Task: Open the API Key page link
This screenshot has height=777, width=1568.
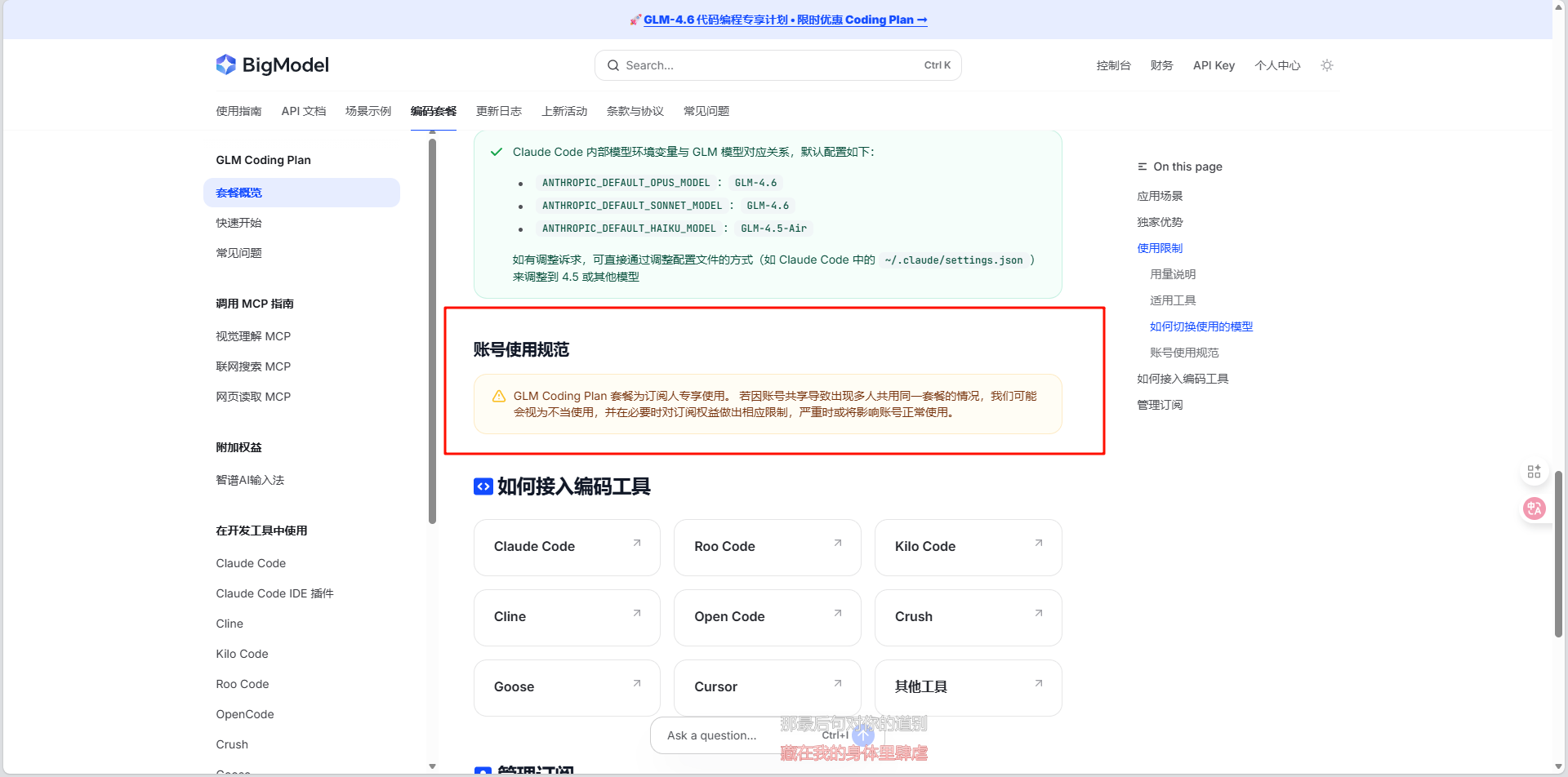Action: 1214,65
